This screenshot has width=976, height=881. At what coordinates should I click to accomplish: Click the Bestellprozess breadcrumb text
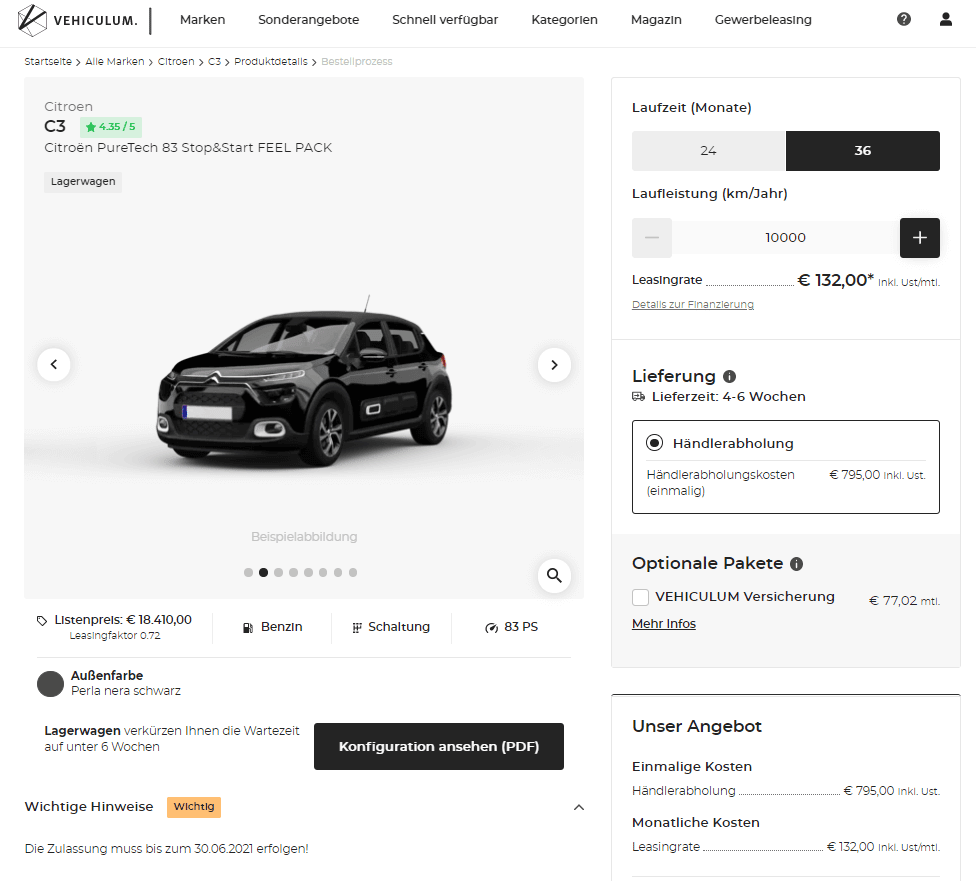coord(357,62)
